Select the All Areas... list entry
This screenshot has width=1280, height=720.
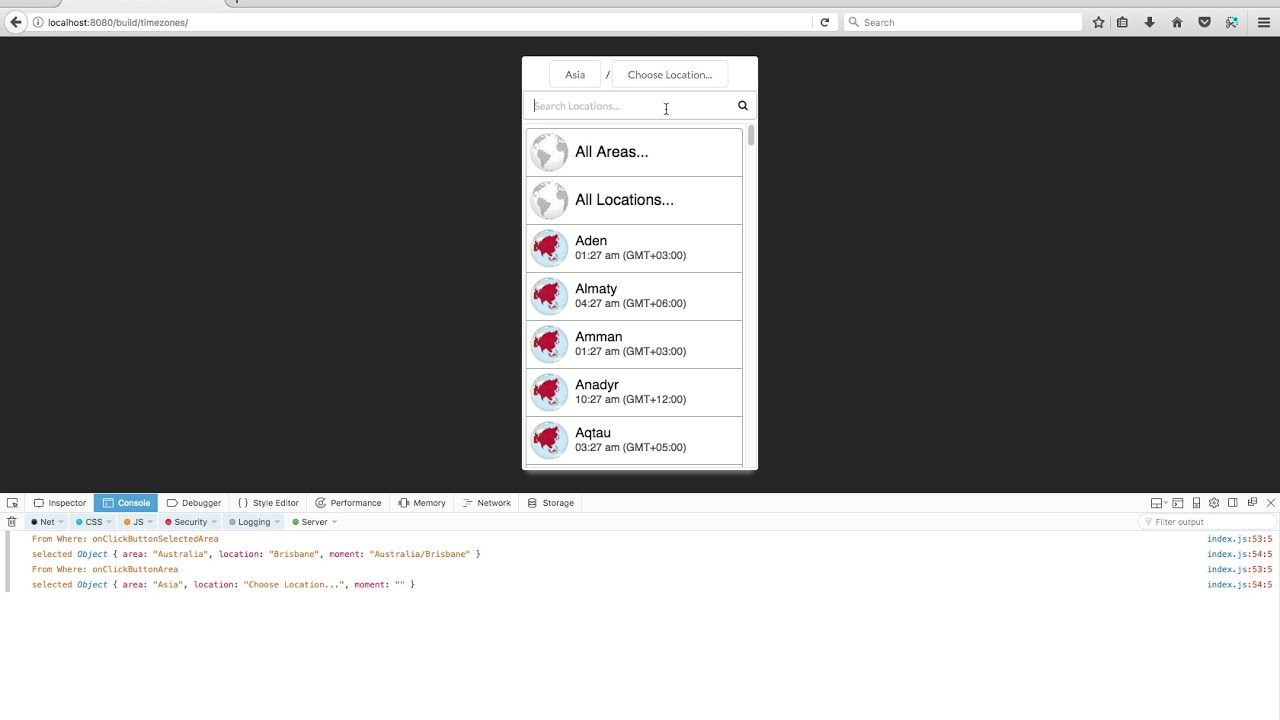coord(634,152)
